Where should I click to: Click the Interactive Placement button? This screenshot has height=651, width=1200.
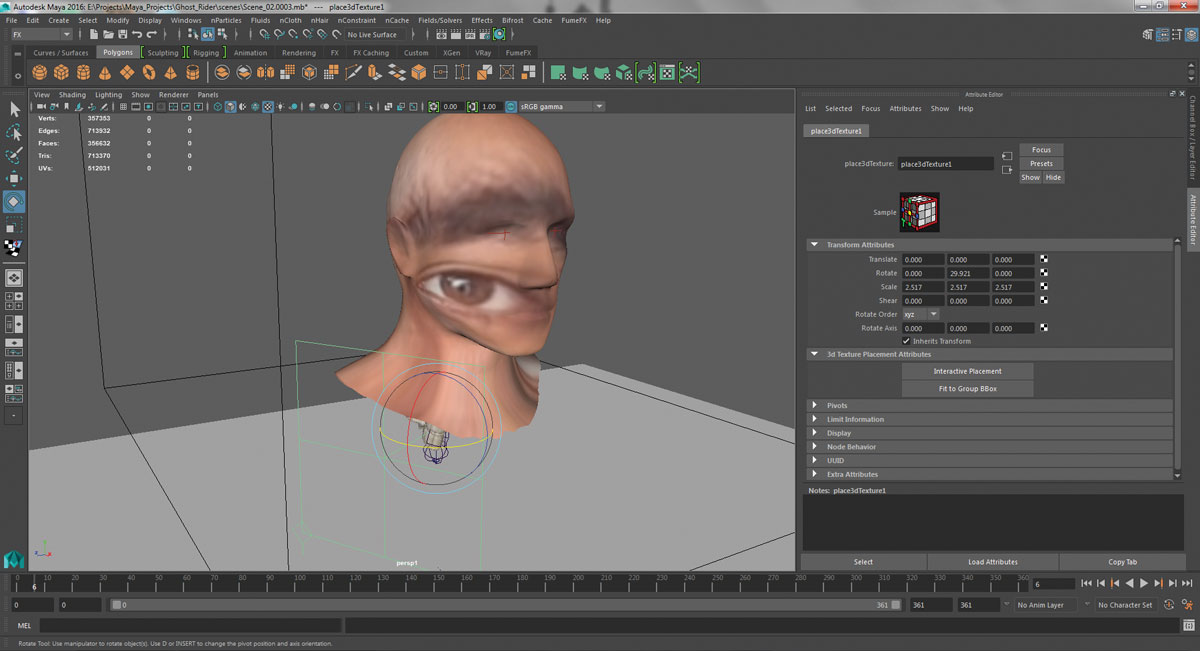967,371
